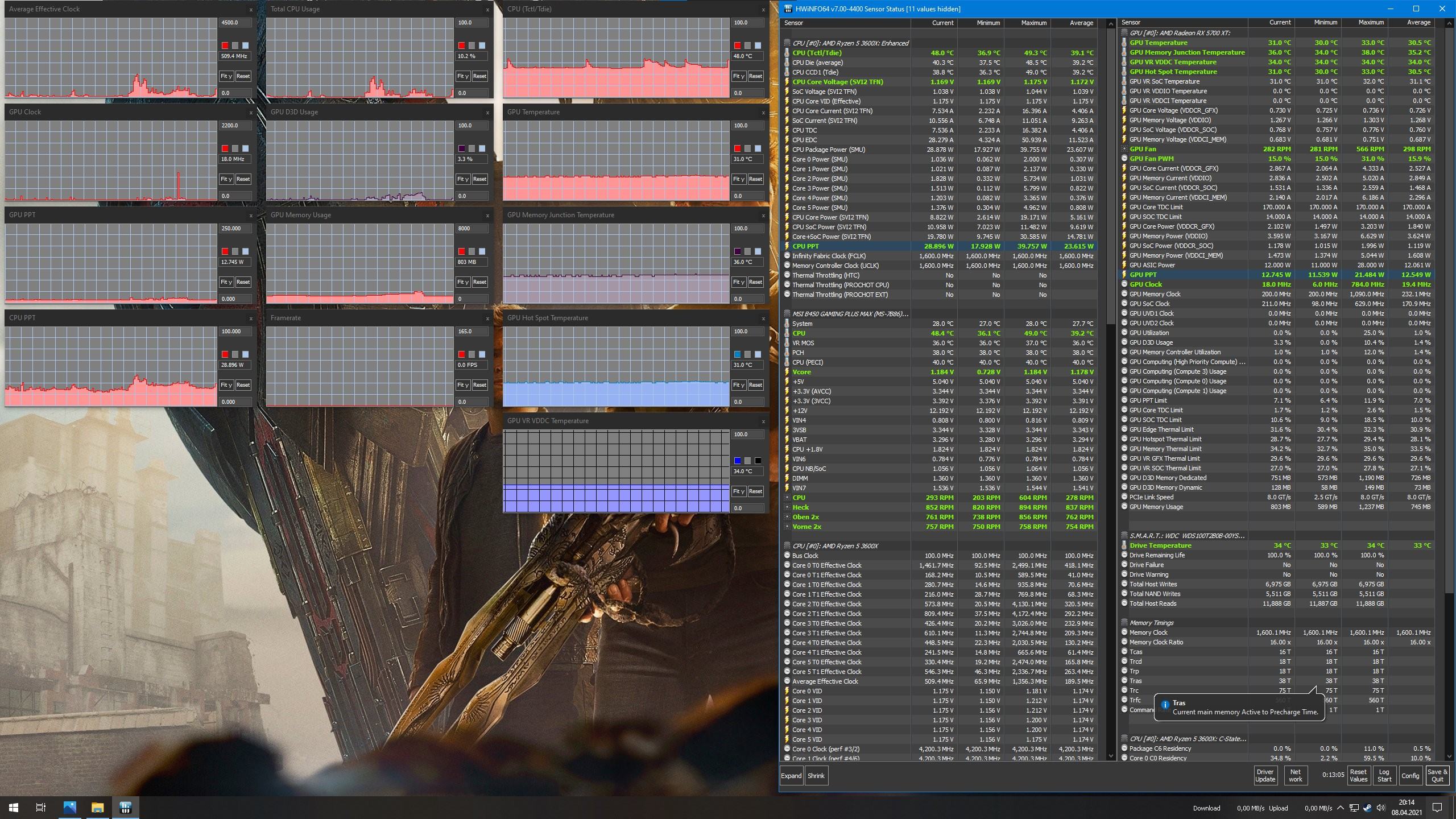Click light blue swatch in CPU PPT graph

coord(246,354)
